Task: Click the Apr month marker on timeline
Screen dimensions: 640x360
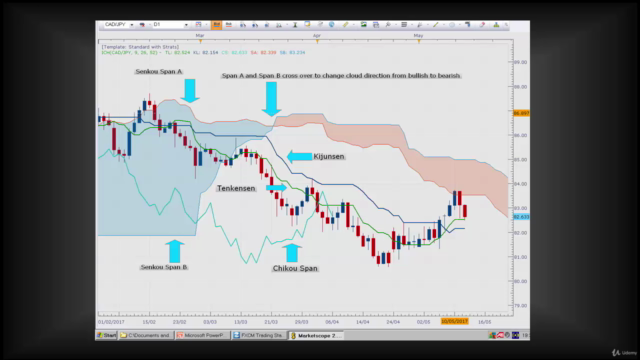Action: pyautogui.click(x=317, y=36)
